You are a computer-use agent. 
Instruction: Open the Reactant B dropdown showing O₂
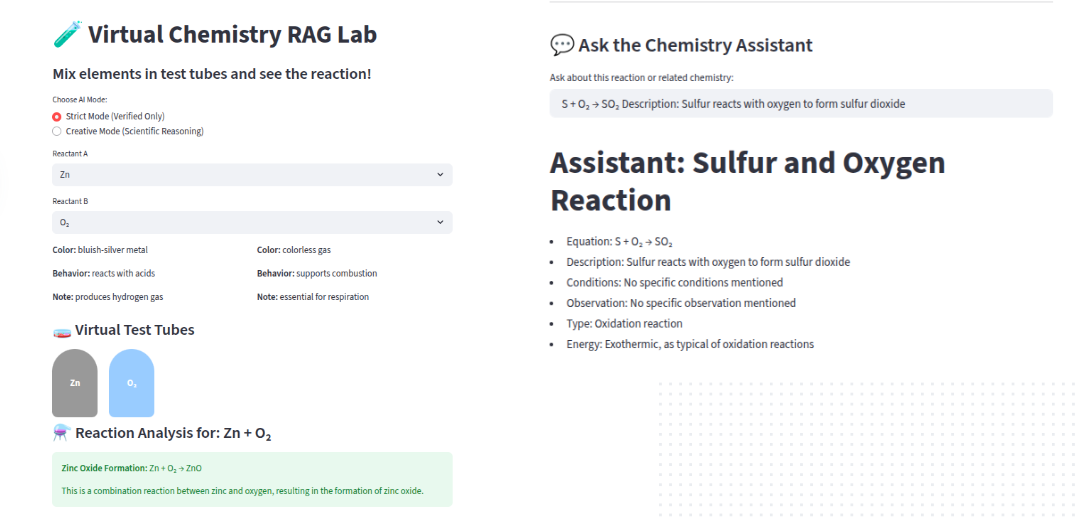coord(252,222)
